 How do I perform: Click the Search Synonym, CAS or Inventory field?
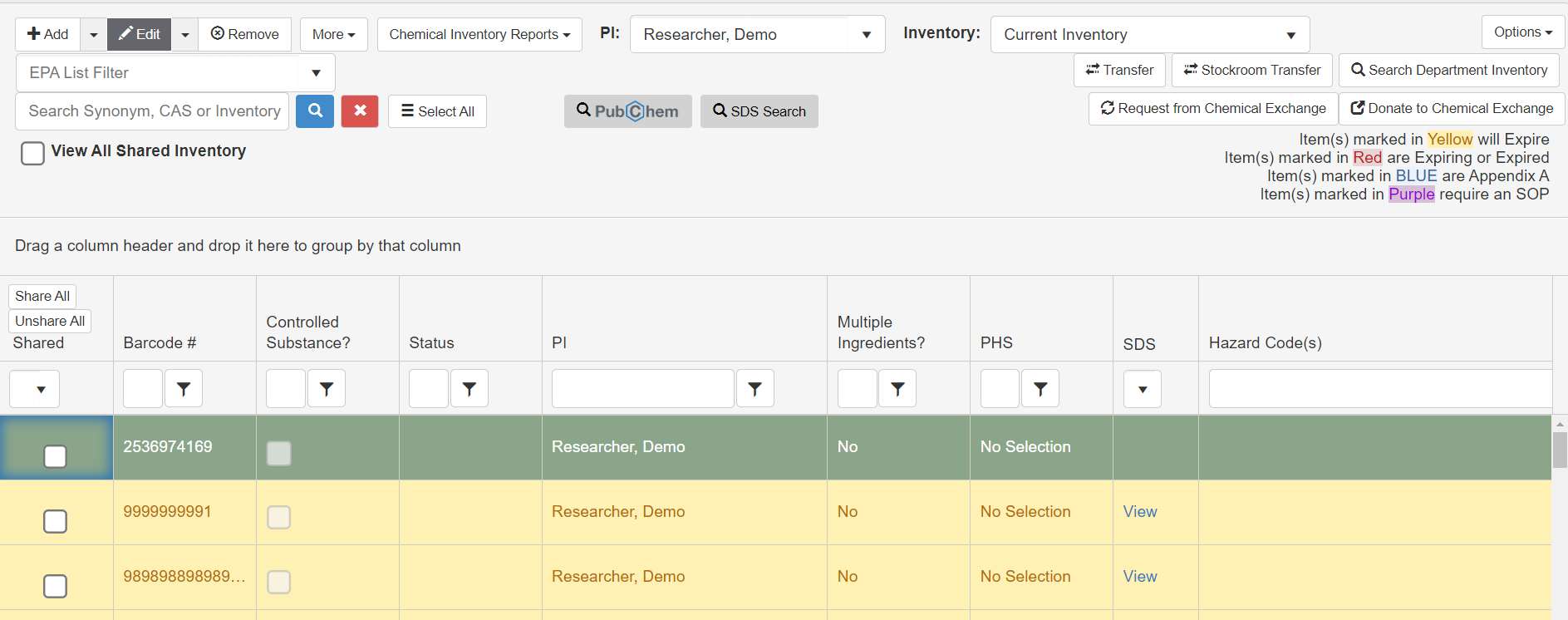[153, 111]
